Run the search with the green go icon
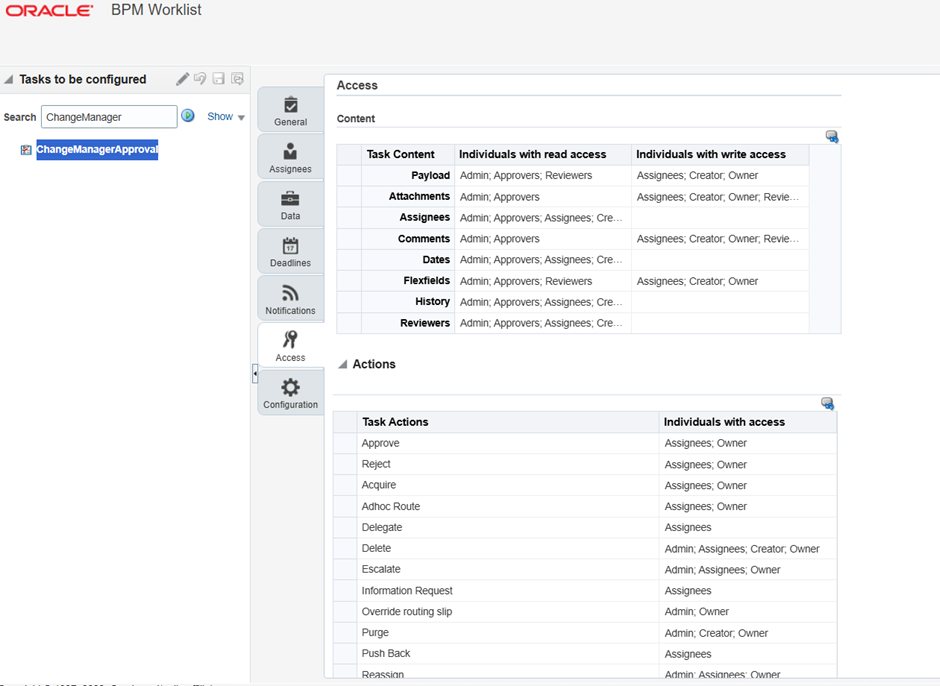The height and width of the screenshot is (686, 940). coord(188,116)
